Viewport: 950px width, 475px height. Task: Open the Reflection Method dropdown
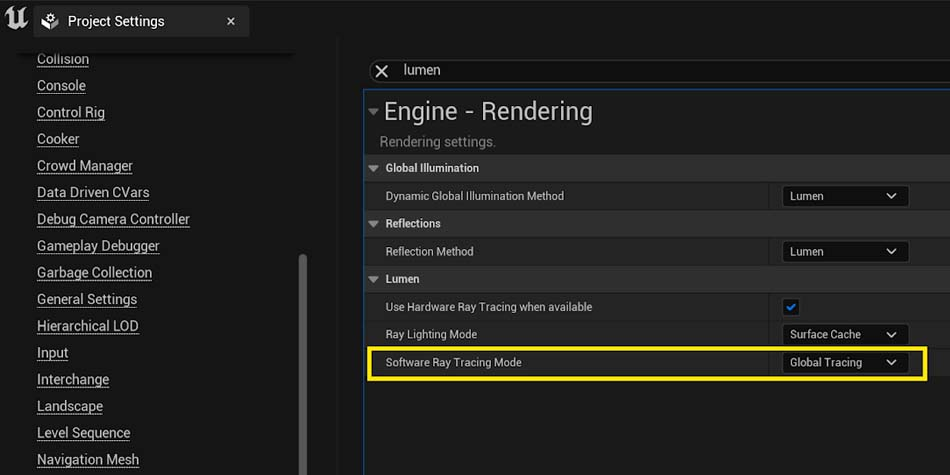pyautogui.click(x=844, y=252)
